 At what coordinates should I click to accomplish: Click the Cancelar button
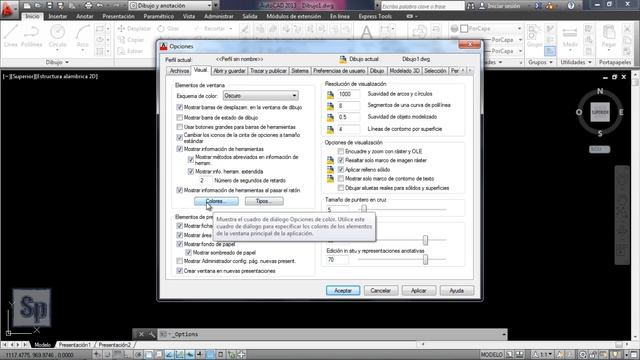[x=380, y=291]
